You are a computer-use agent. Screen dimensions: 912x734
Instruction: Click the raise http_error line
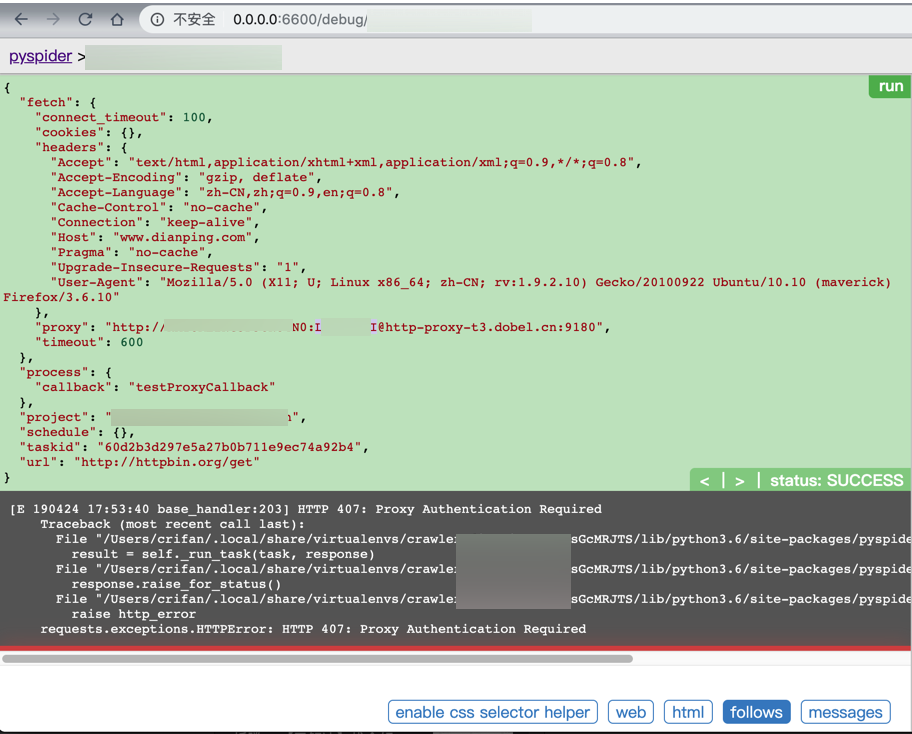133,614
